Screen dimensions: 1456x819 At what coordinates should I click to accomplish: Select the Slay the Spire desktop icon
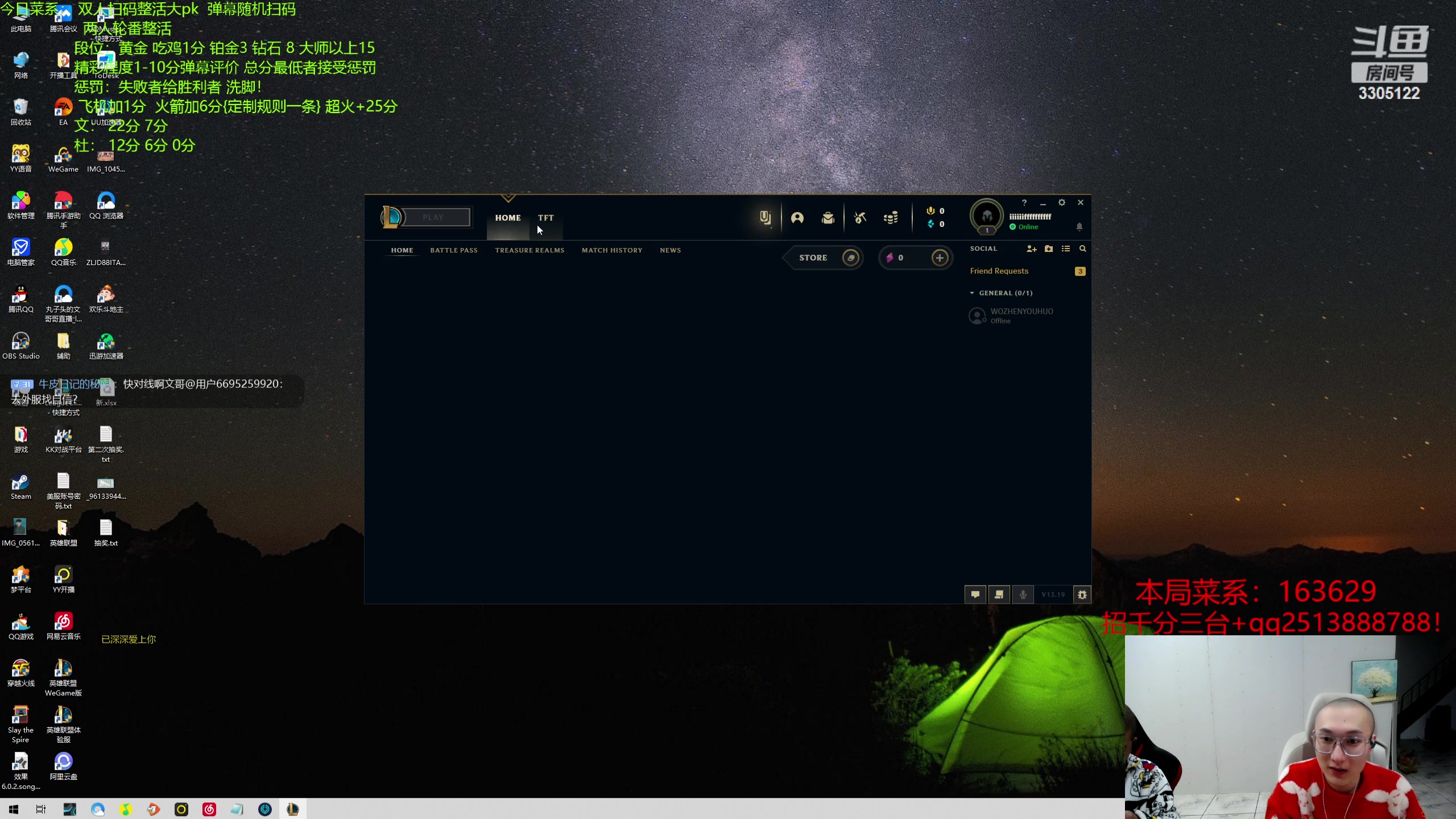tap(21, 724)
